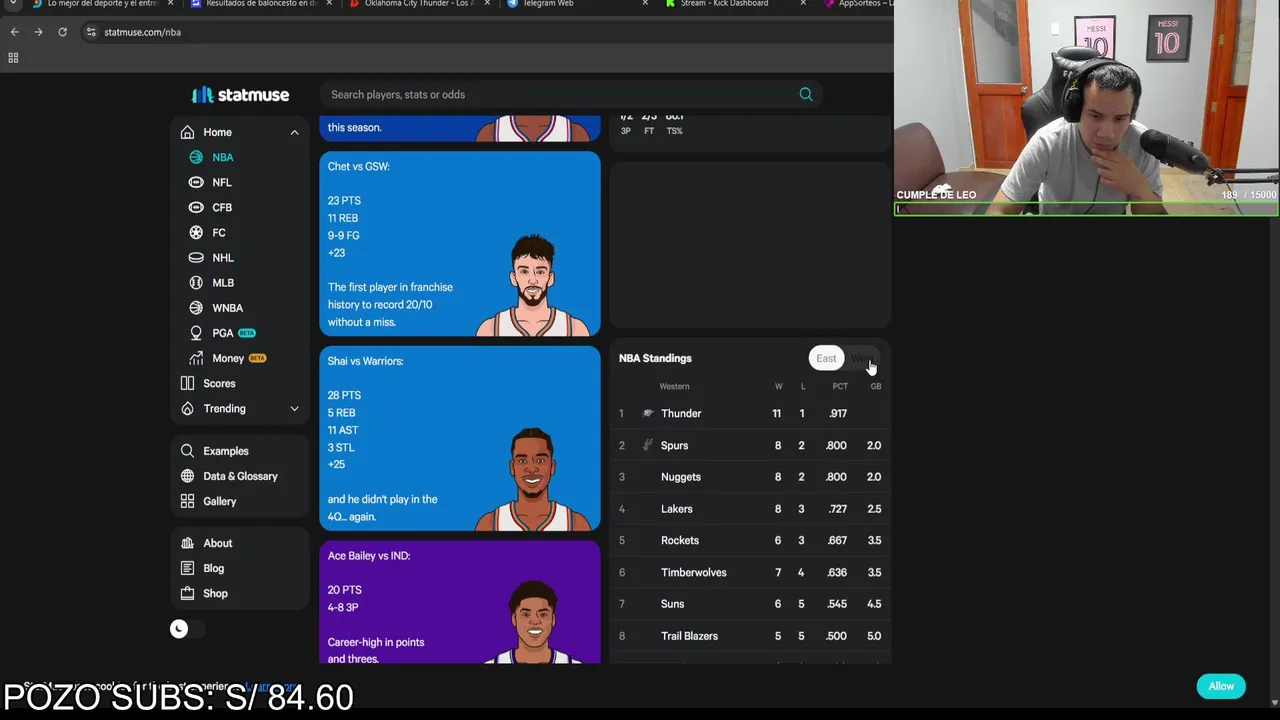Open the Ace Bailey vs IND card
Screen dimensions: 1280x720
pyautogui.click(x=460, y=602)
